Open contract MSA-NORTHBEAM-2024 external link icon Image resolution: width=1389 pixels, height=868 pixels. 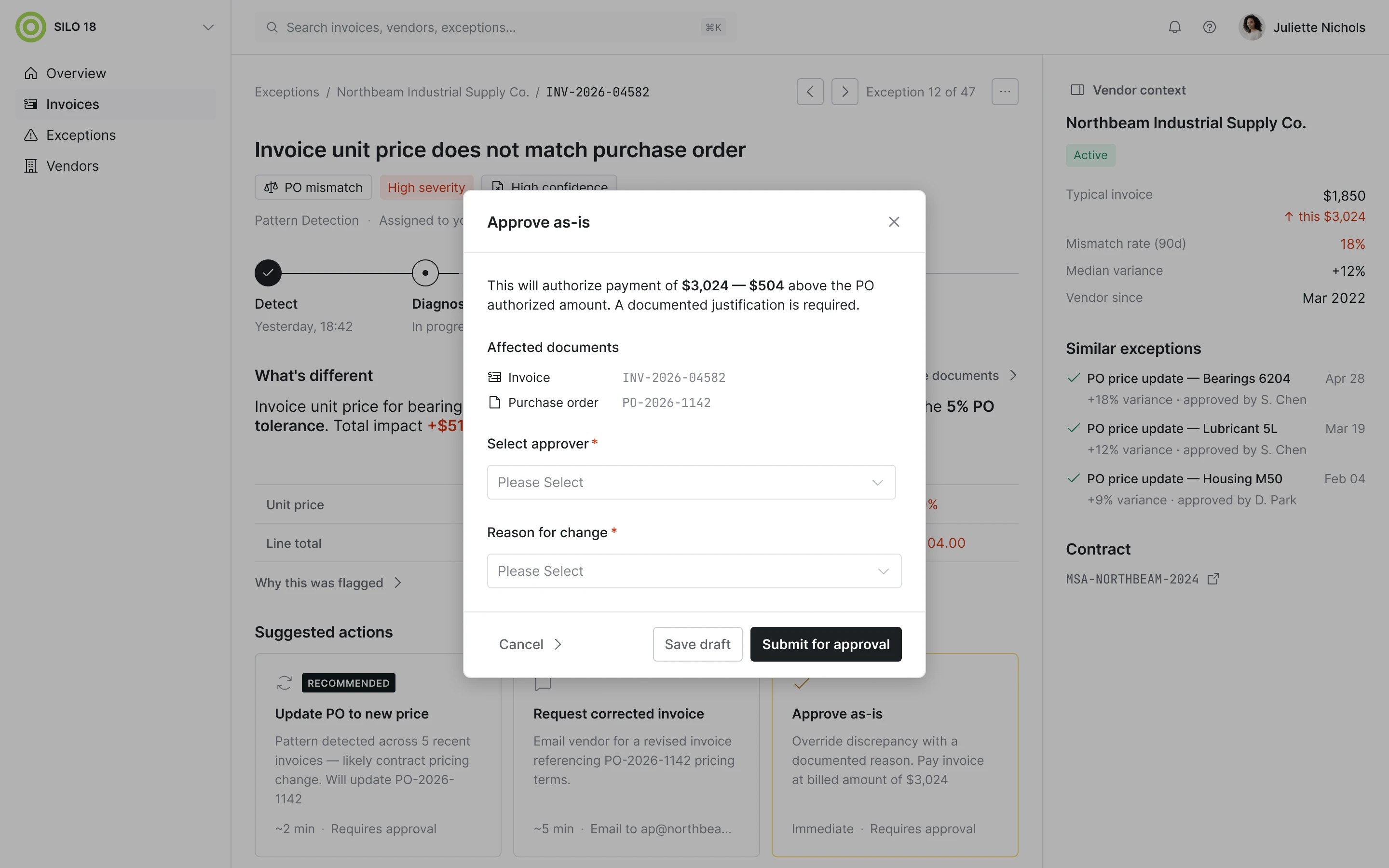pos(1213,579)
